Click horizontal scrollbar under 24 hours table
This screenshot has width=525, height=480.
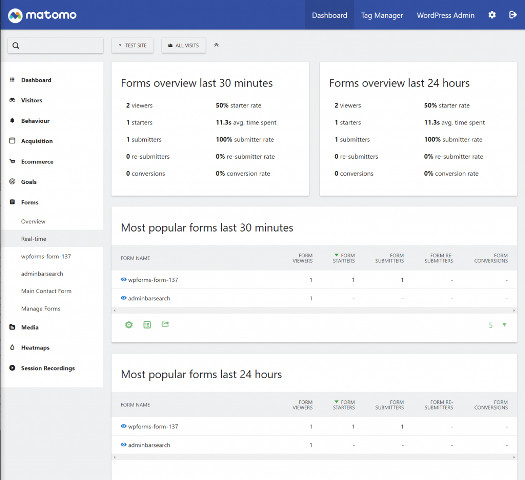click(314, 457)
